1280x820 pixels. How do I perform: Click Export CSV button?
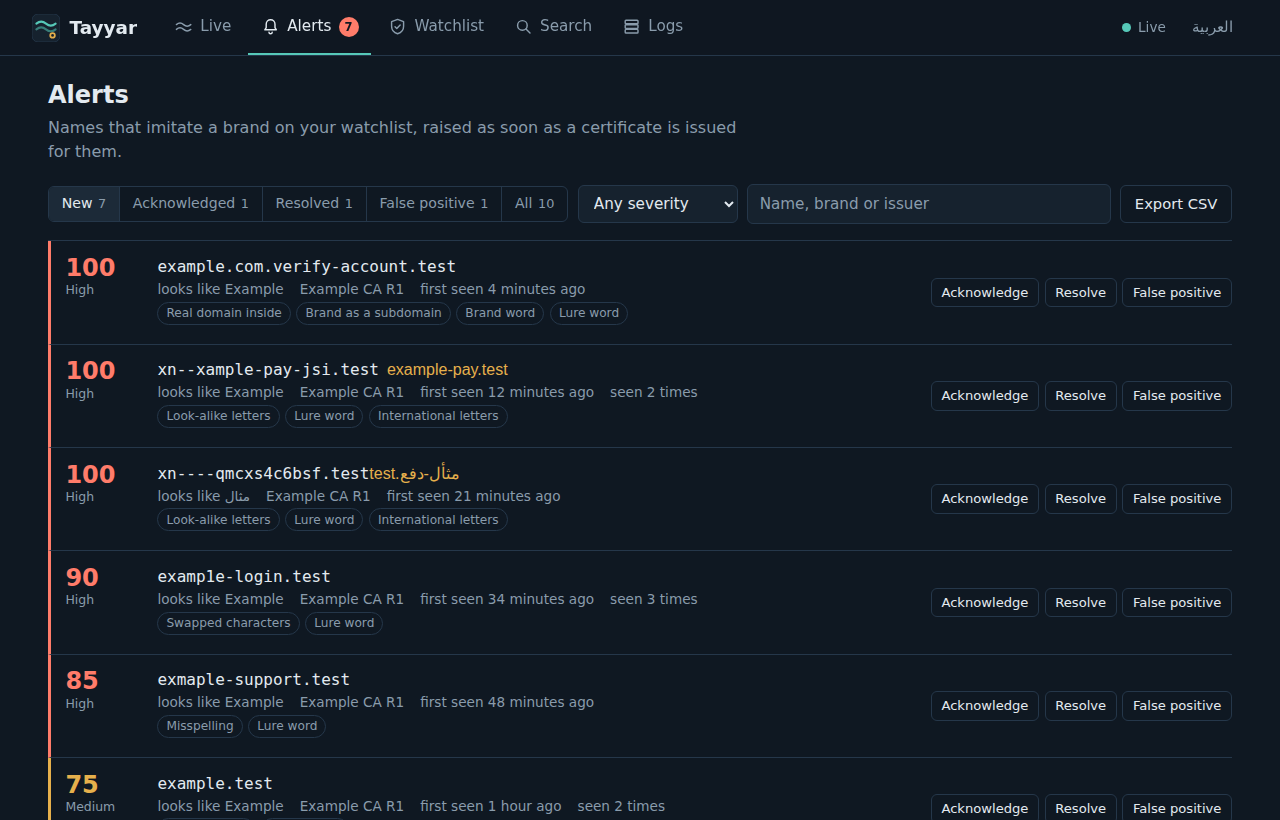pos(1176,204)
